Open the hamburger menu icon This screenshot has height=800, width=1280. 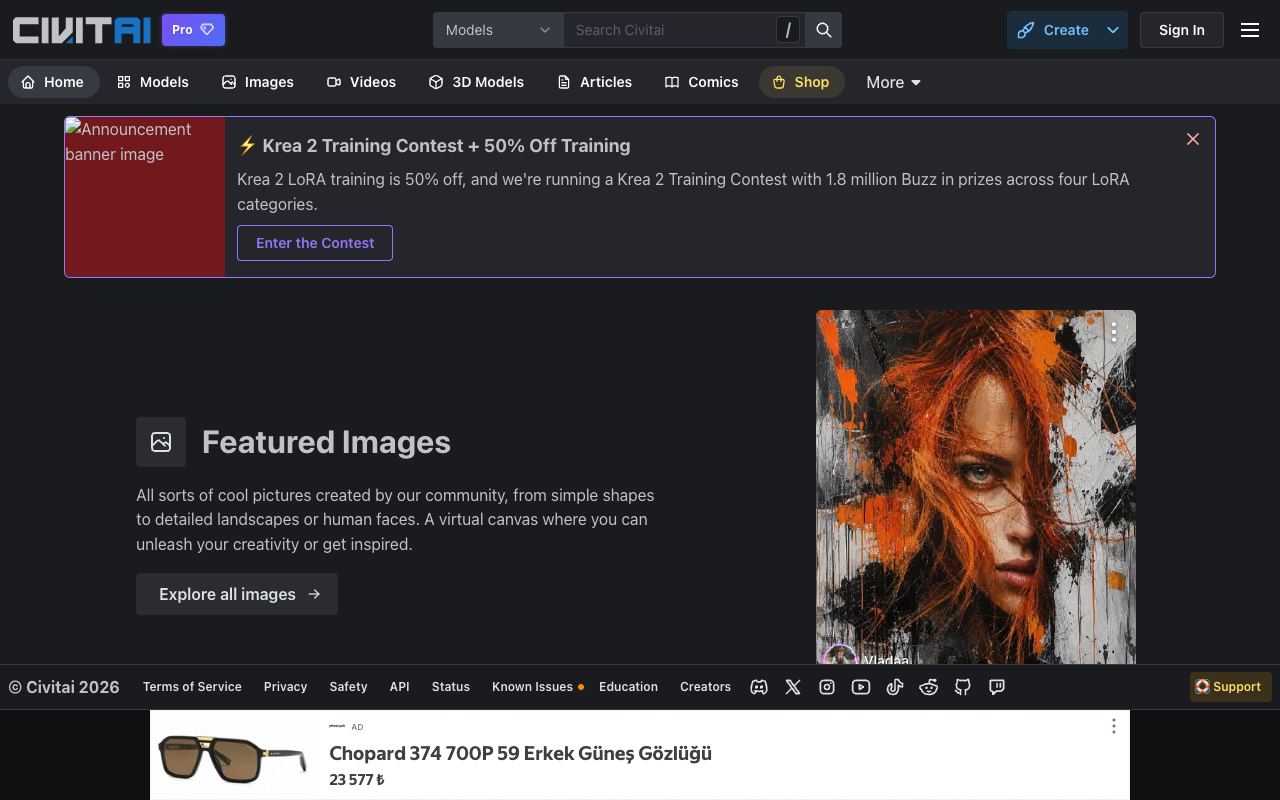tap(1250, 30)
